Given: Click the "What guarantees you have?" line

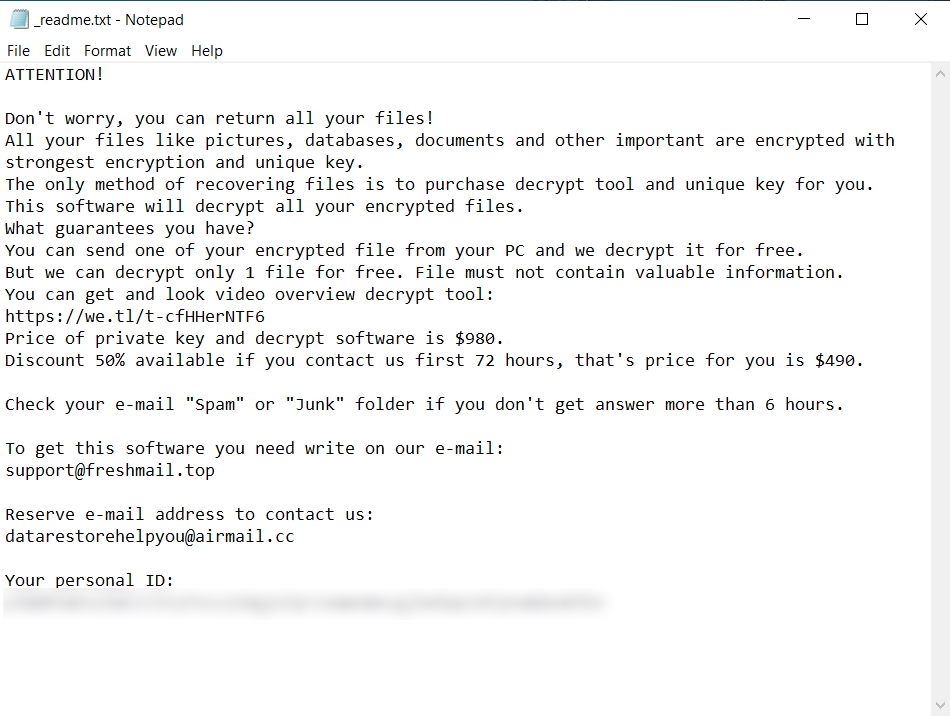Looking at the screenshot, I should click(x=130, y=228).
